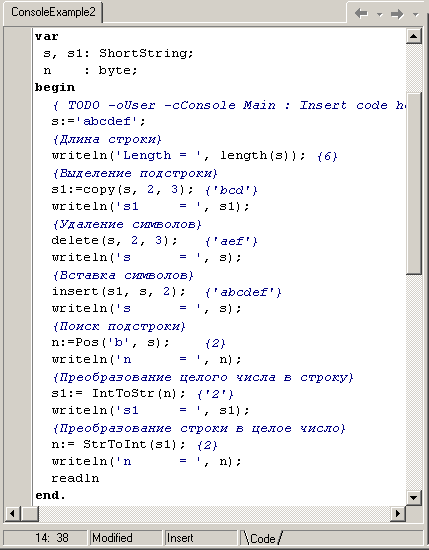Click the writeln 'Length = ' line
The height and width of the screenshot is (550, 429).
point(179,155)
